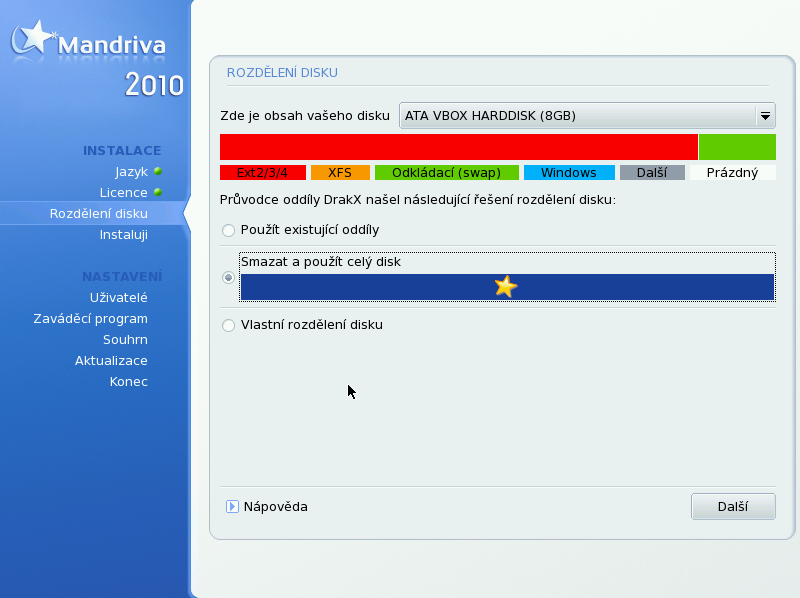Screen dimensions: 800x598
Task: Click the grey Další legend swatch
Action: coord(652,172)
